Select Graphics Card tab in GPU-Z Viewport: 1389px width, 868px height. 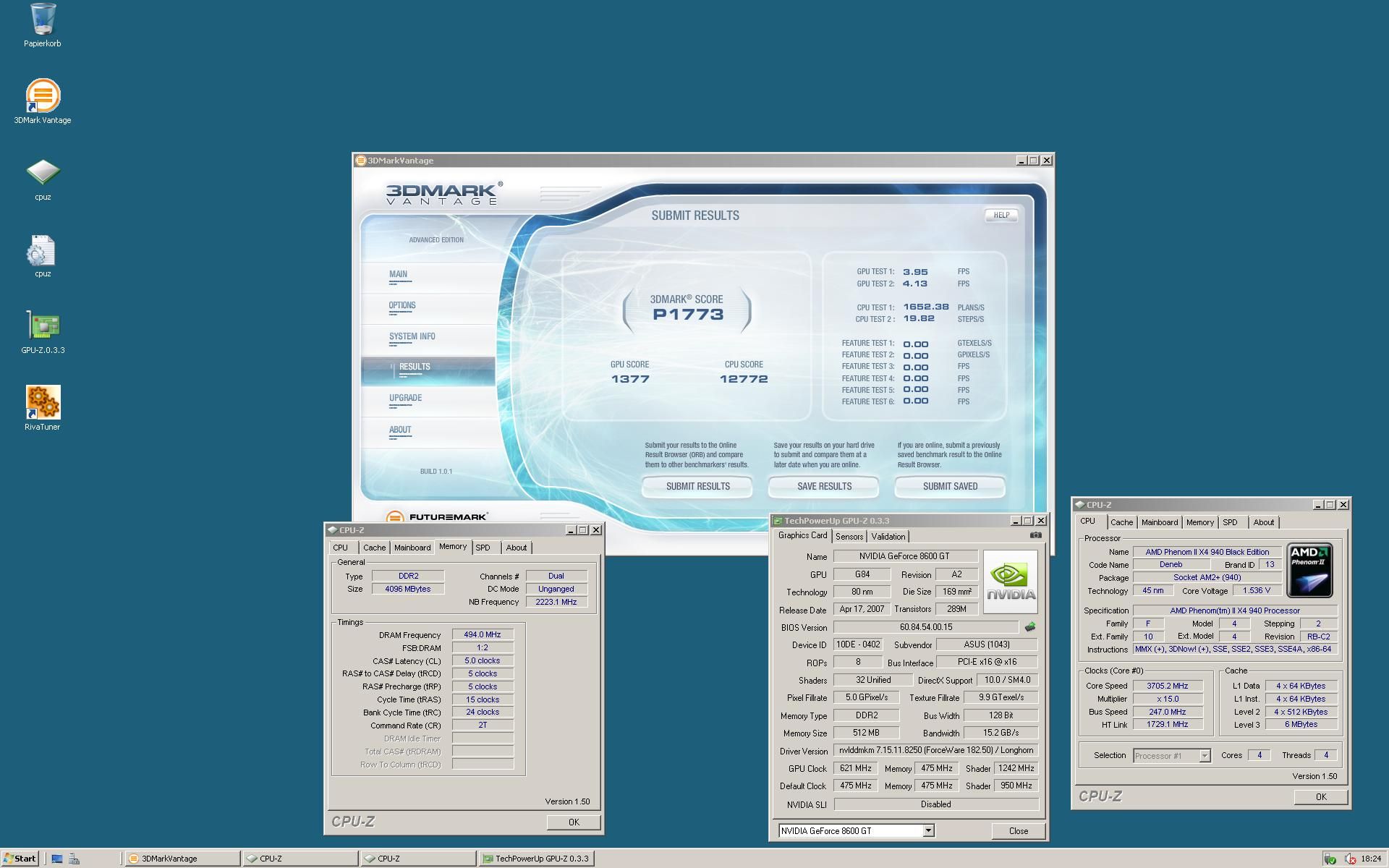tap(802, 535)
